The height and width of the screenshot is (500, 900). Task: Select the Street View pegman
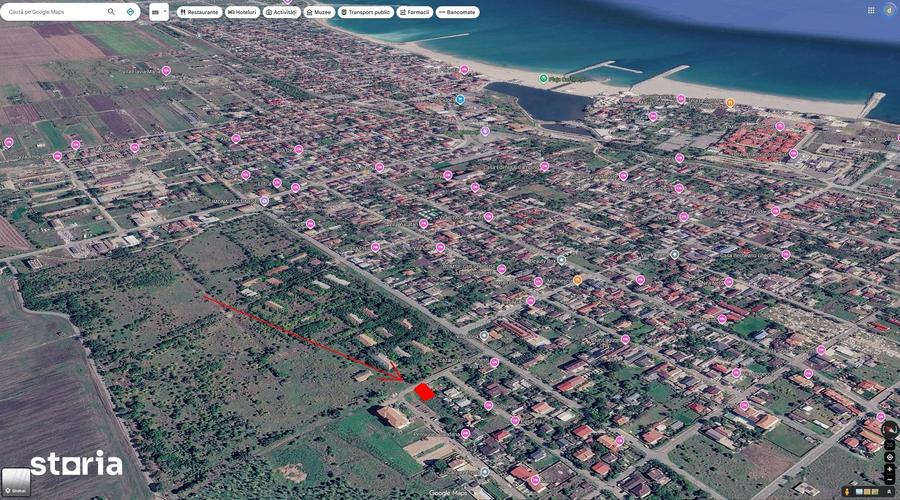point(847,492)
